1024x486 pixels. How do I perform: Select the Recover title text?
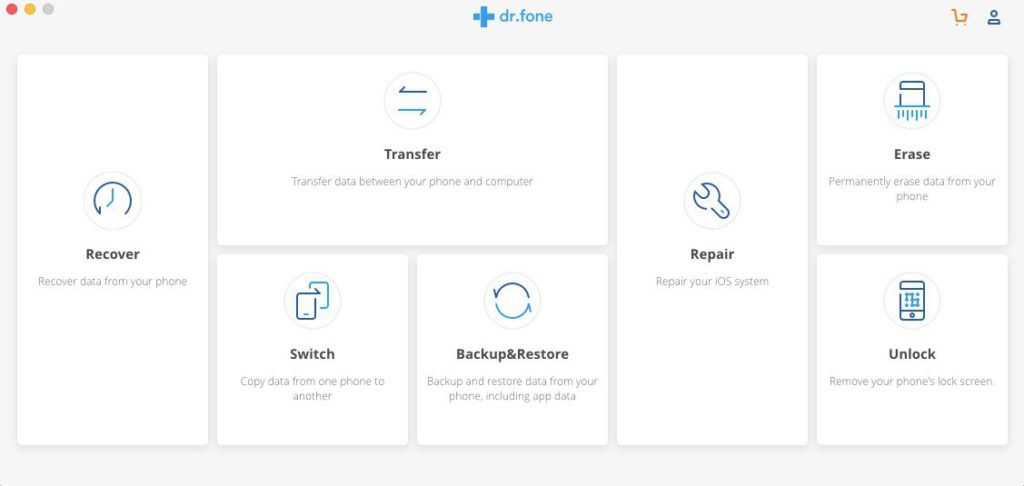112,254
